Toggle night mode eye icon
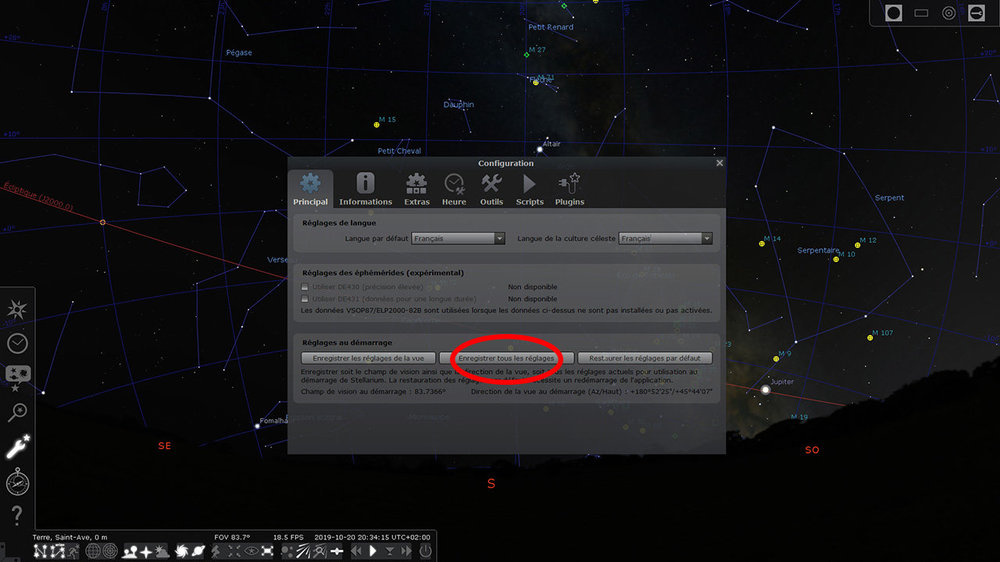The height and width of the screenshot is (562, 1000). (x=251, y=551)
